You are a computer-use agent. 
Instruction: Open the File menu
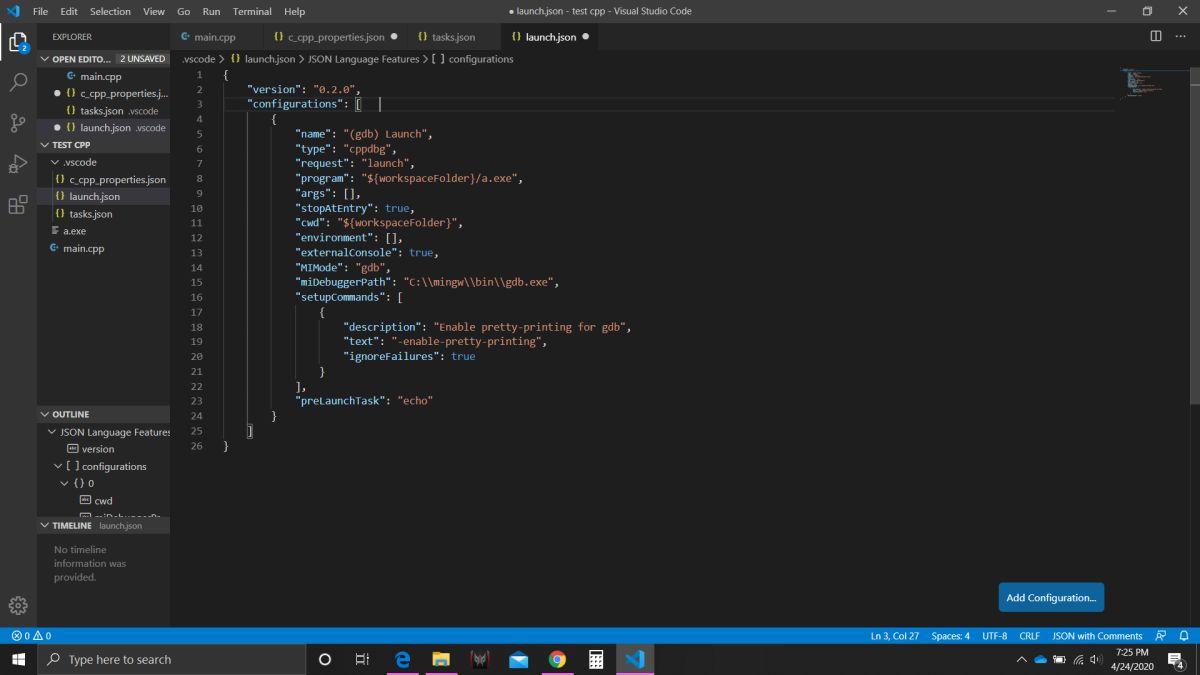click(40, 11)
